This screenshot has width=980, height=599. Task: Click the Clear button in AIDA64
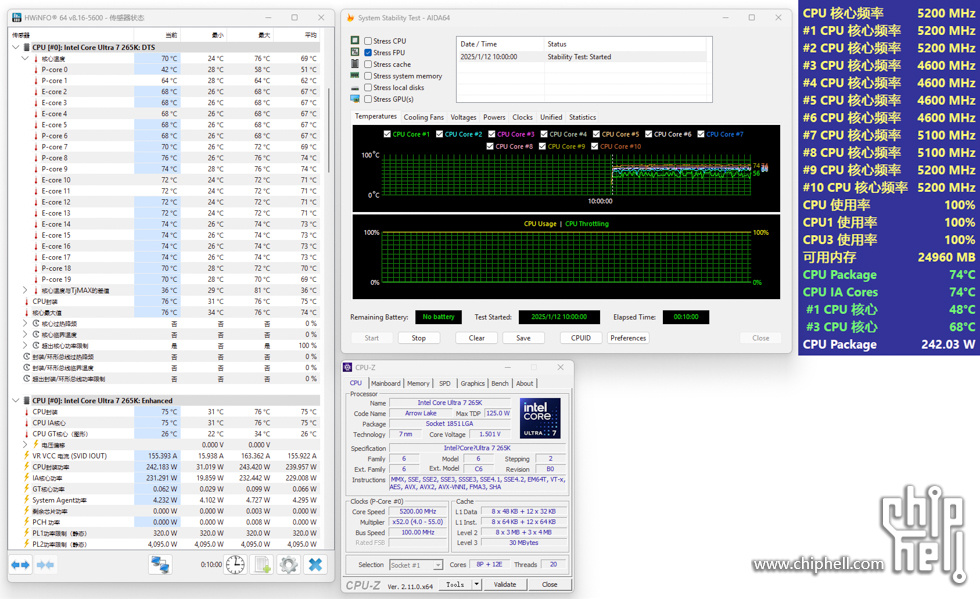point(477,338)
